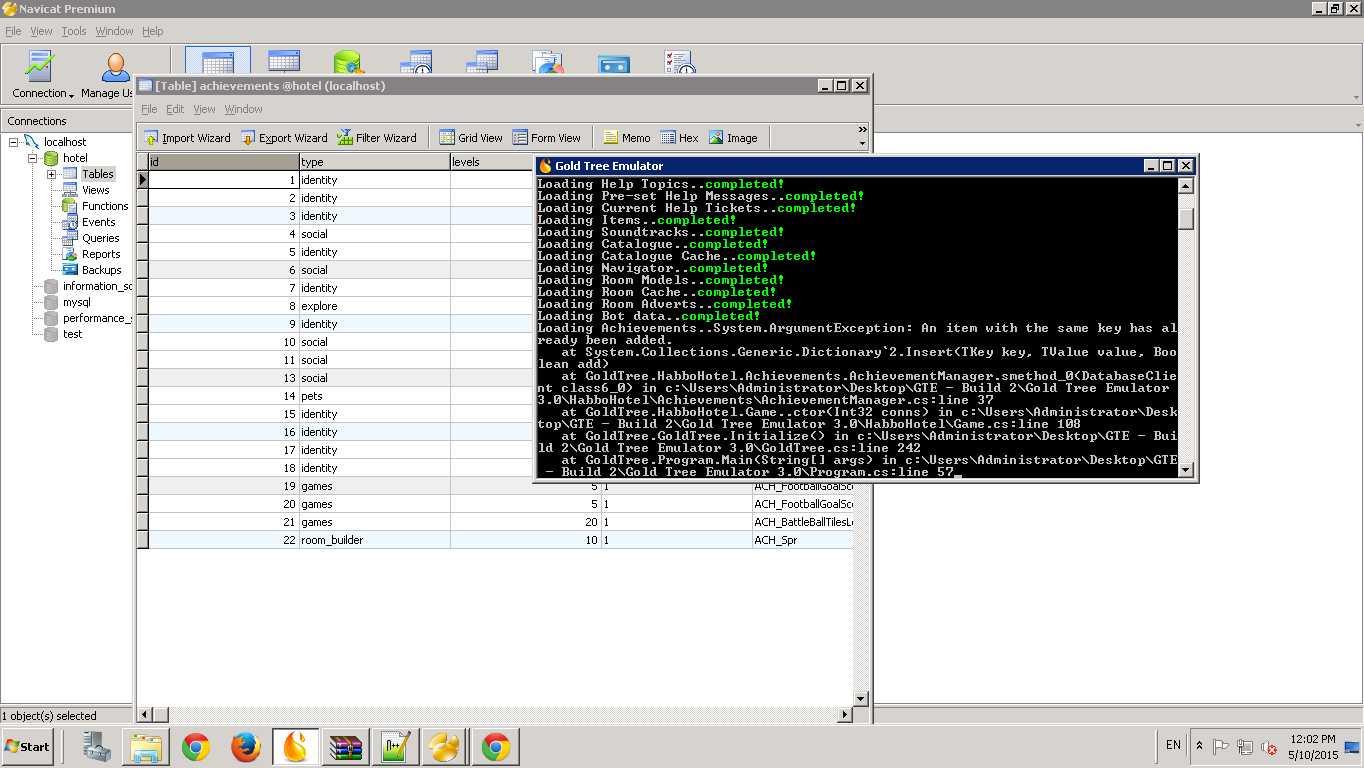The image size is (1364, 768).
Task: Launch the Export Wizard
Action: coord(284,138)
